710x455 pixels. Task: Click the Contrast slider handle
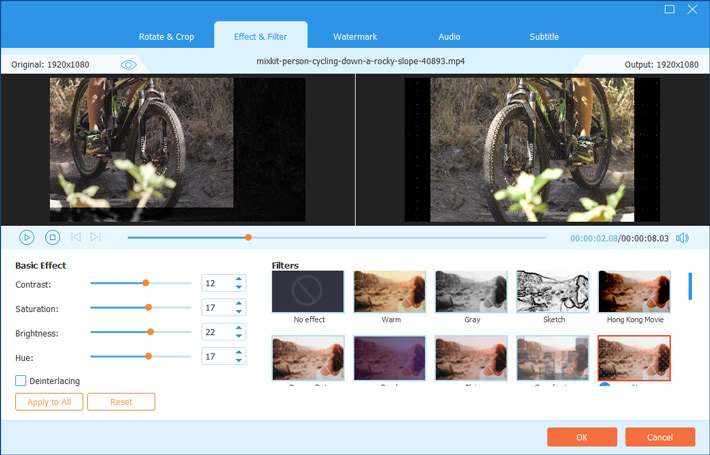coord(145,283)
